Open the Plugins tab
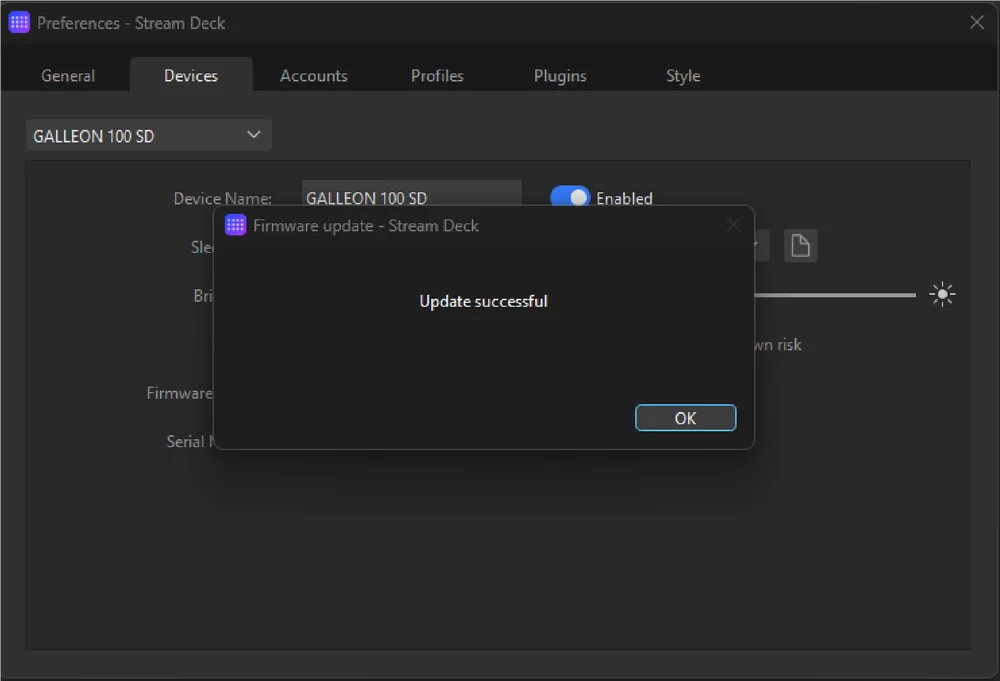The height and width of the screenshot is (681, 1000). [559, 75]
